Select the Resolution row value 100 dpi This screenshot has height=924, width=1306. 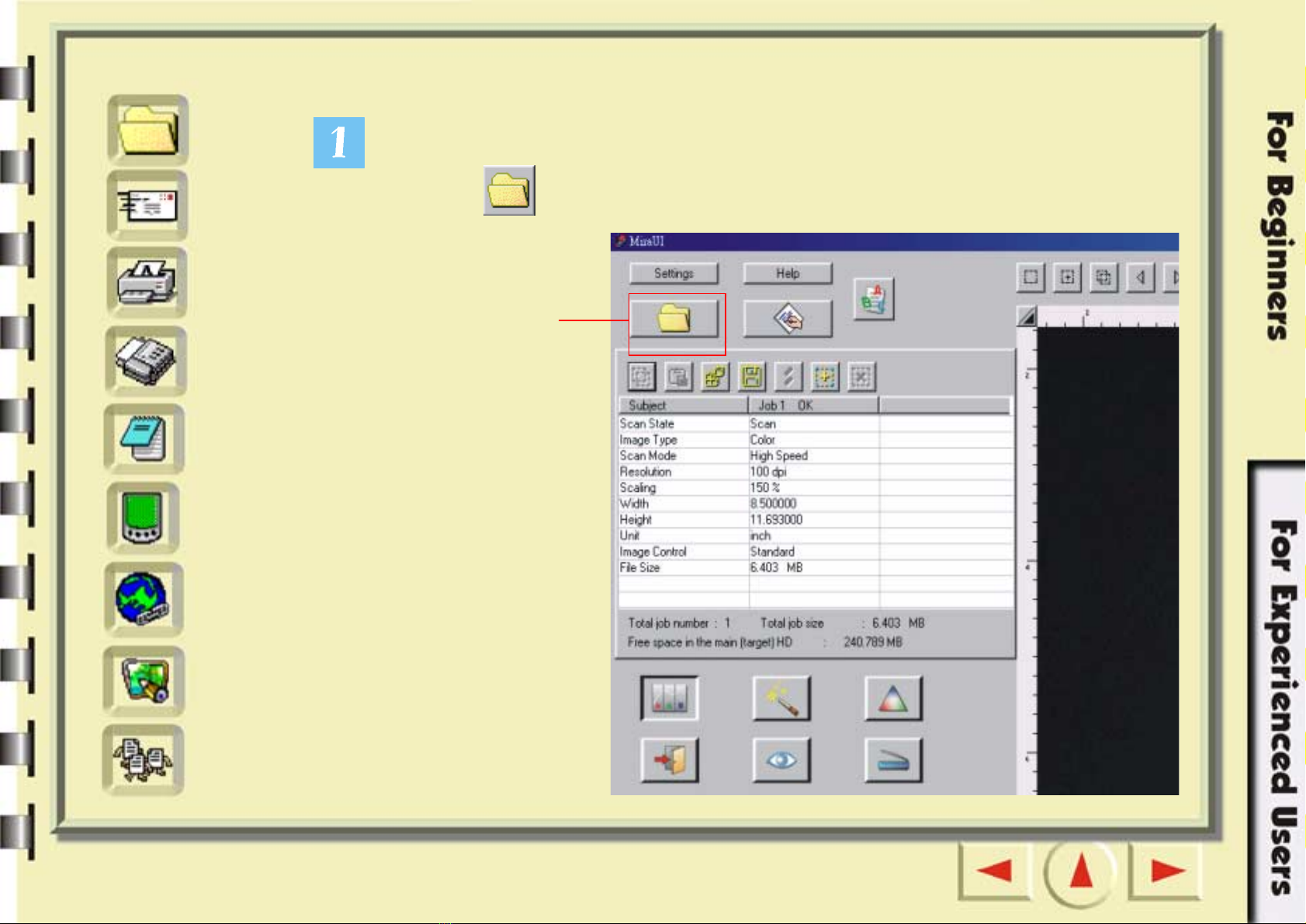[768, 472]
